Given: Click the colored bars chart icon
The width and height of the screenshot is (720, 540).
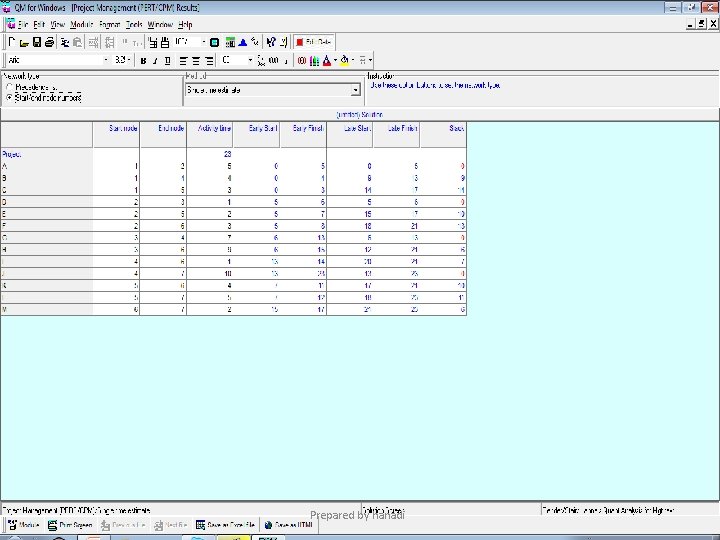Looking at the screenshot, I should point(314,60).
